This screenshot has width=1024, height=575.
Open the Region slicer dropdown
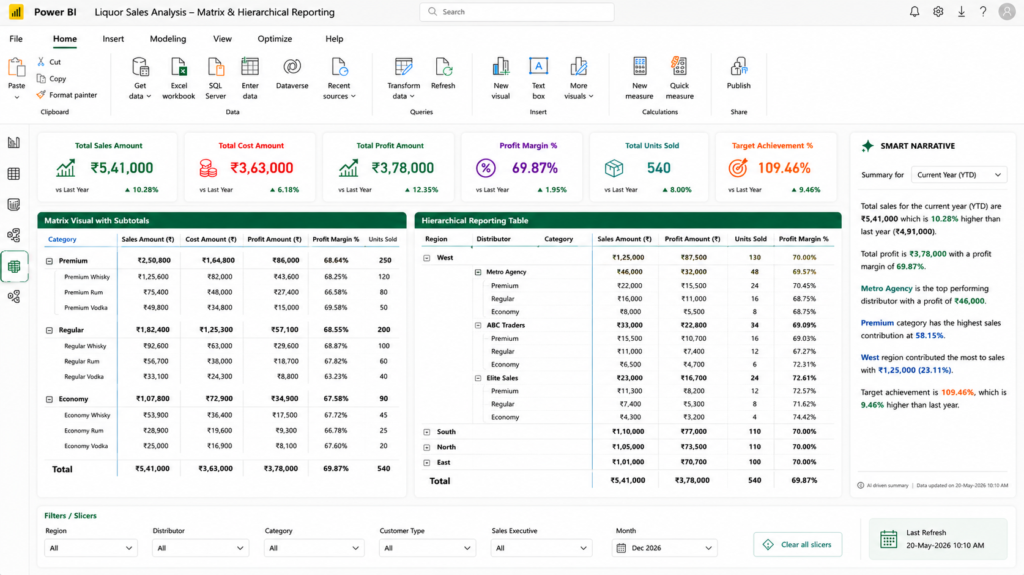[90, 548]
